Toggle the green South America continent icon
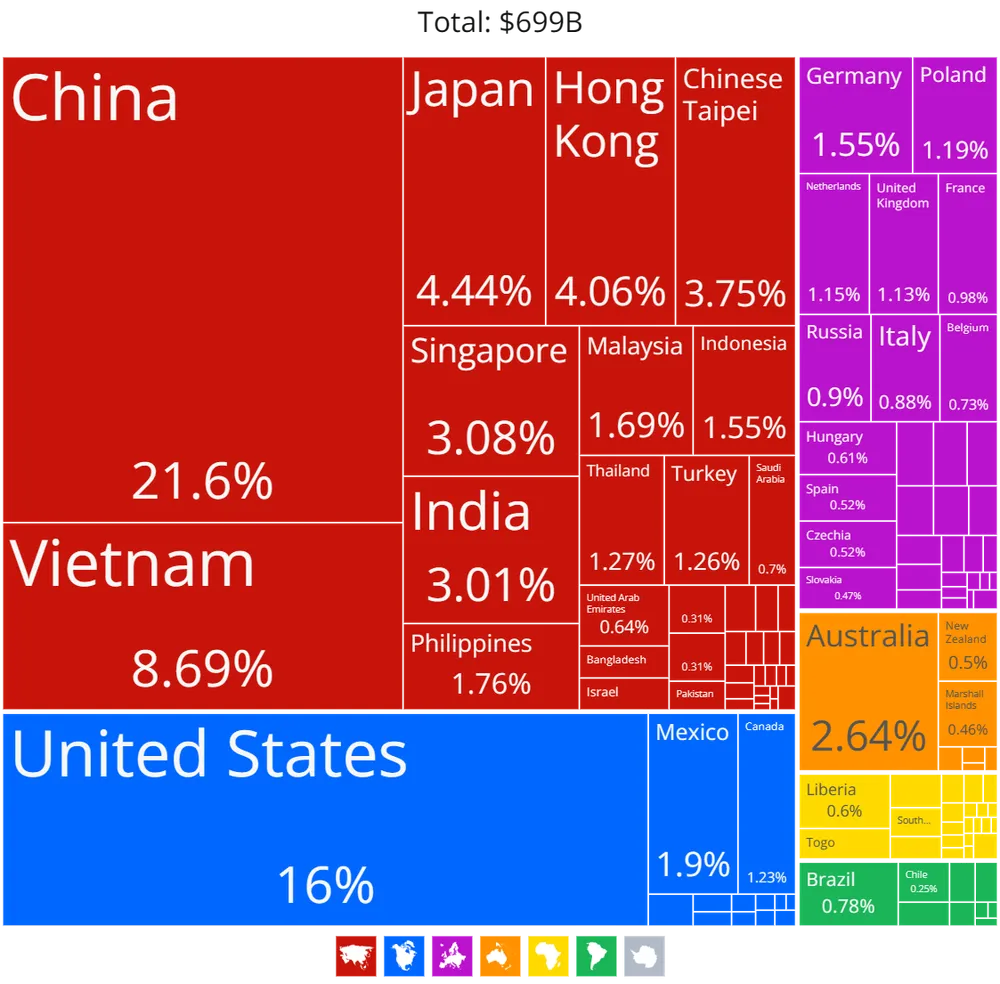 (x=596, y=957)
